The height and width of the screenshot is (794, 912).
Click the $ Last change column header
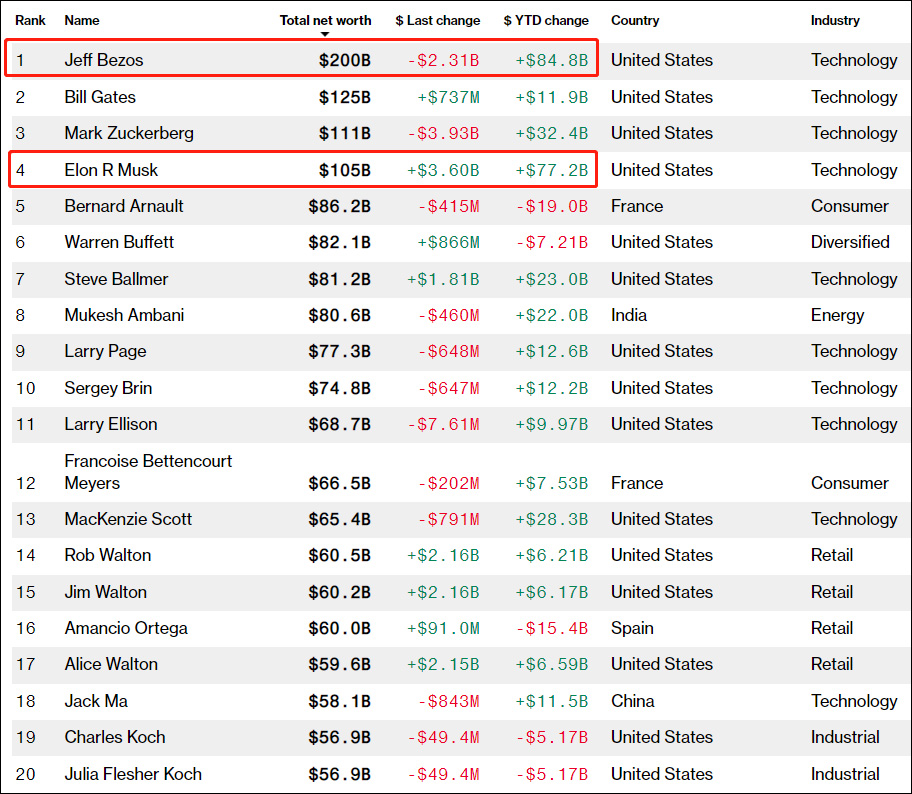click(437, 20)
